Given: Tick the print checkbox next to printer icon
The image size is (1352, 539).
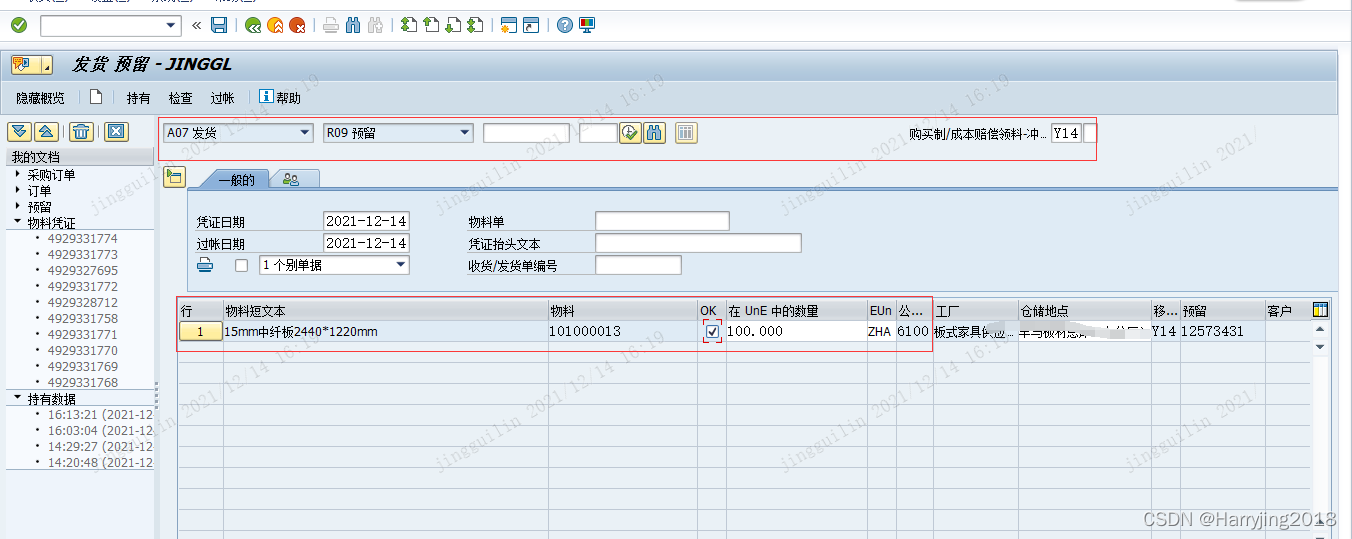Looking at the screenshot, I should point(241,266).
